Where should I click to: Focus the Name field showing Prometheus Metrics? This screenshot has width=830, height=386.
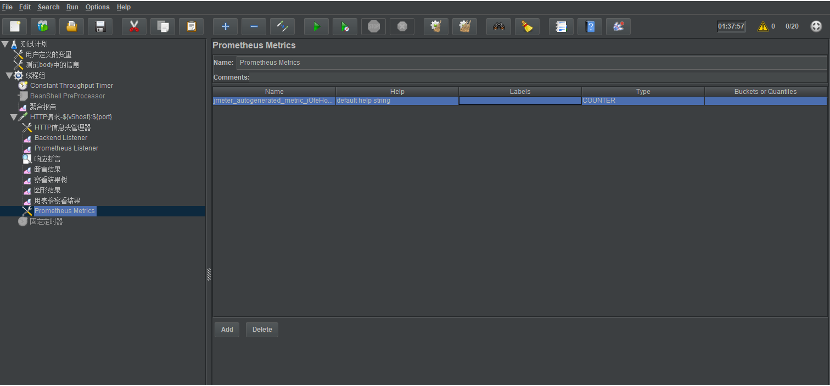531,62
